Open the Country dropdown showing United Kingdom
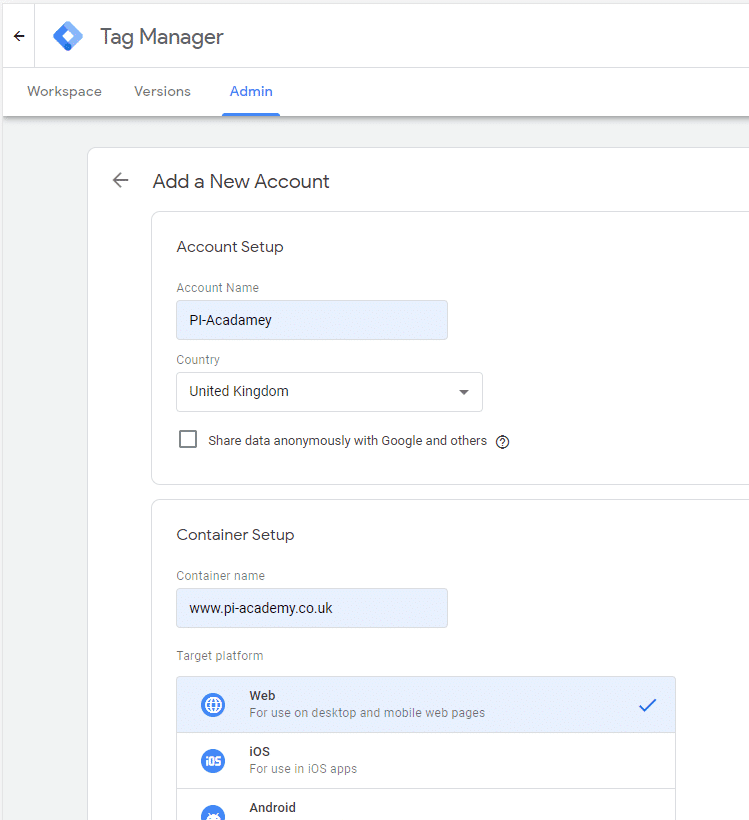Viewport: 749px width, 820px height. (x=330, y=392)
